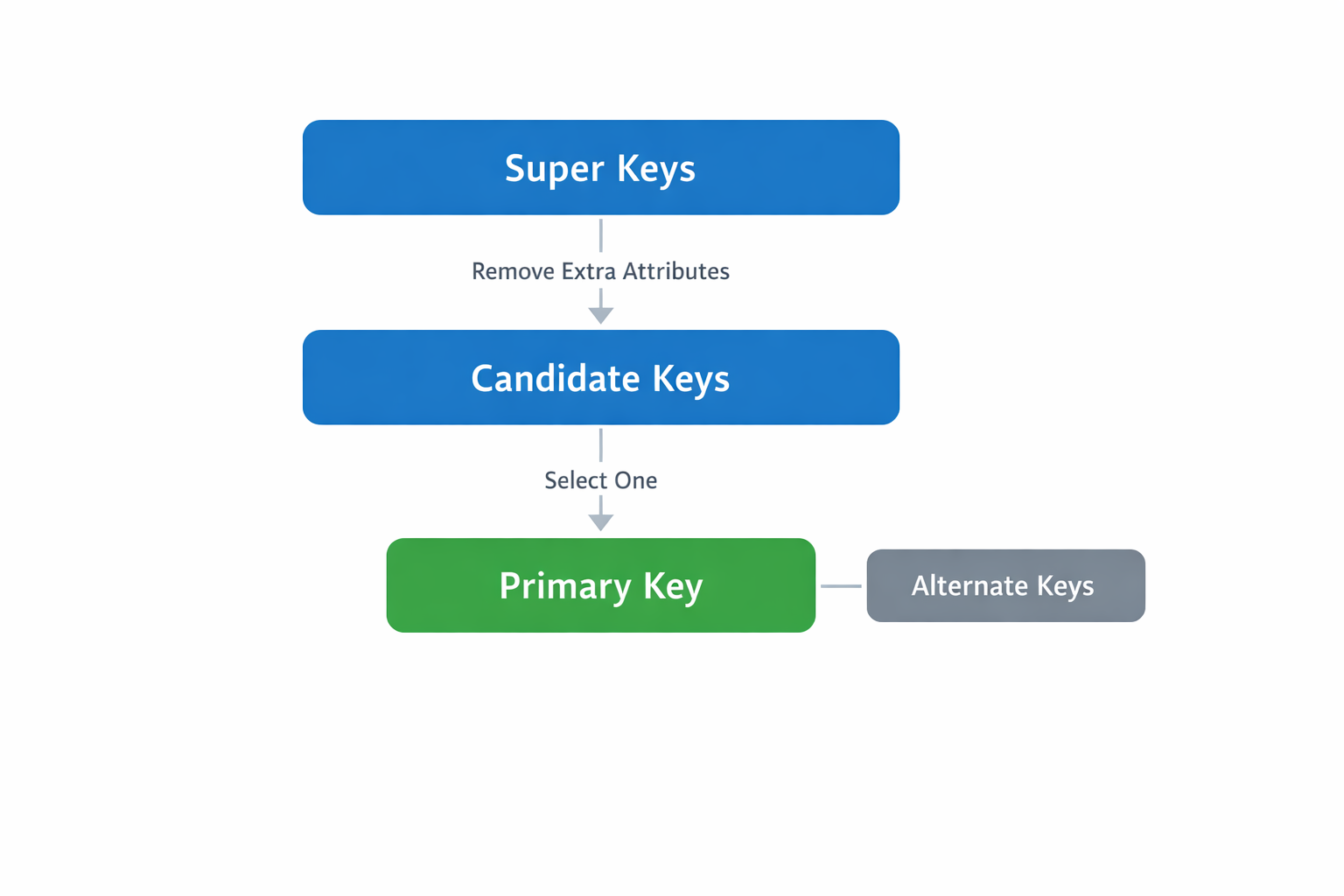The width and height of the screenshot is (1344, 896).
Task: Click the word "One" in arrow label
Action: [x=636, y=480]
